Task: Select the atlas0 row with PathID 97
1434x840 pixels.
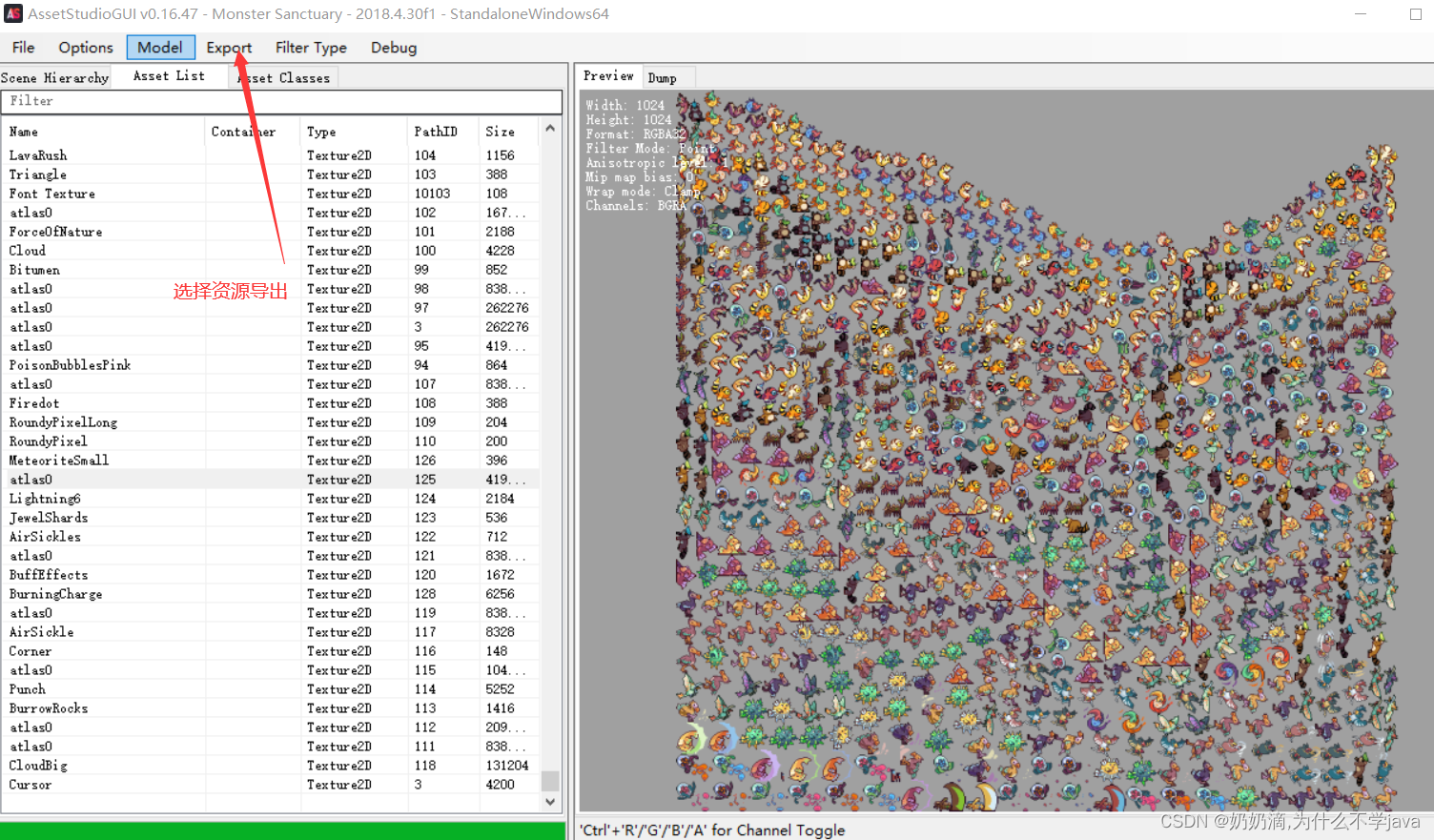Action: [x=272, y=308]
